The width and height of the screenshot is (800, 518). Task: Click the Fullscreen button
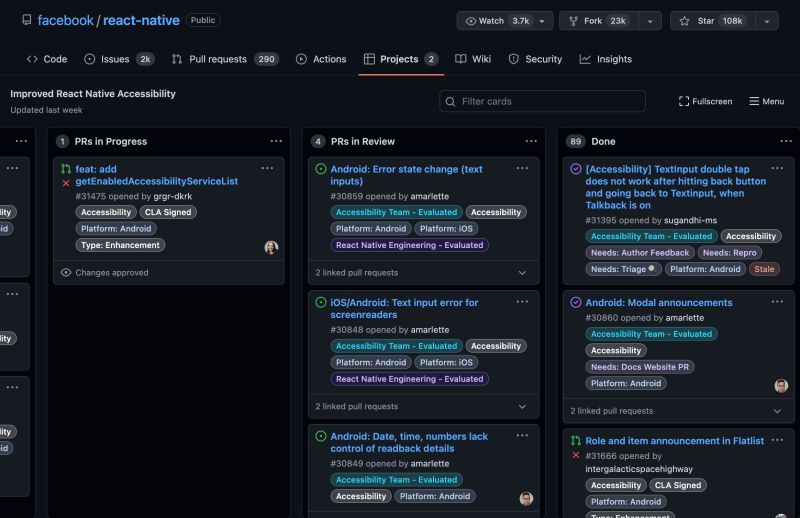[x=705, y=101]
